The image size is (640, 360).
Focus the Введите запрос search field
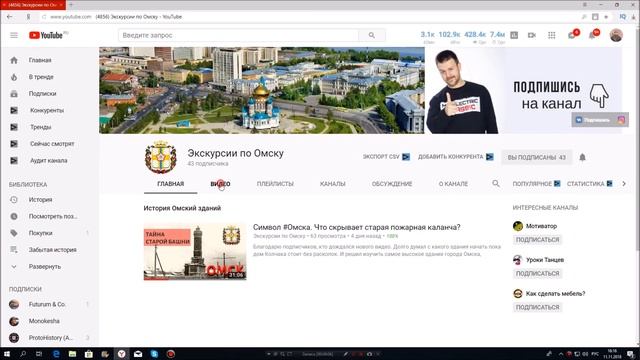point(238,35)
